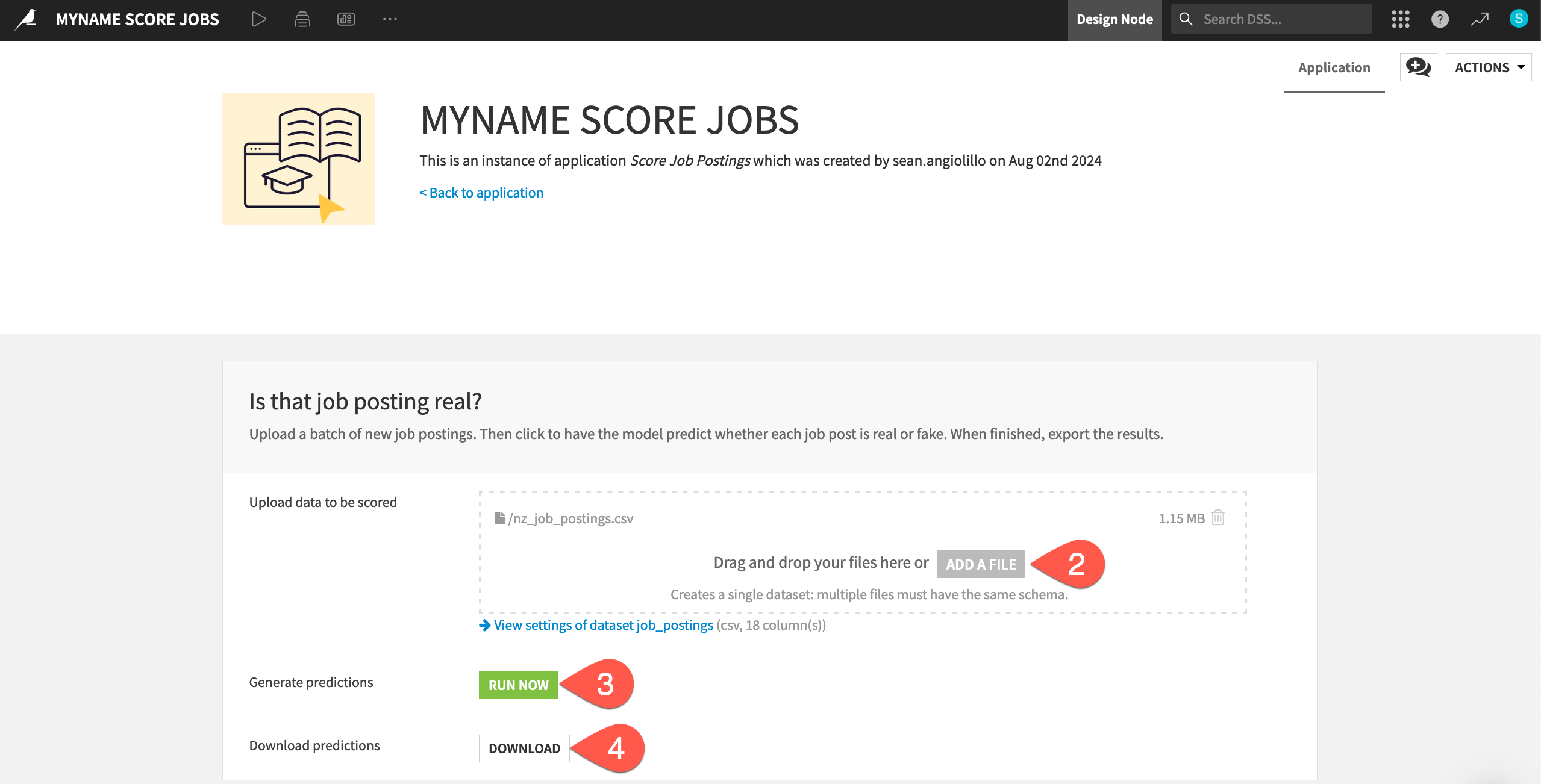Open the discussions chat bubble icon

[x=1418, y=67]
